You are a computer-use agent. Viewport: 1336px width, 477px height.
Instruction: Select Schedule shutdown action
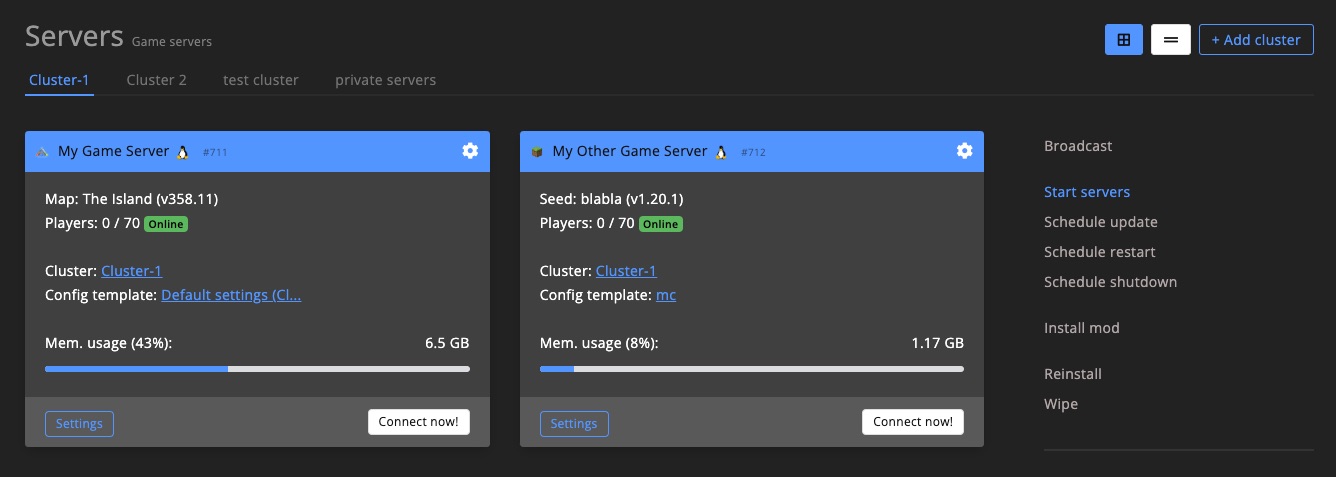[1110, 282]
